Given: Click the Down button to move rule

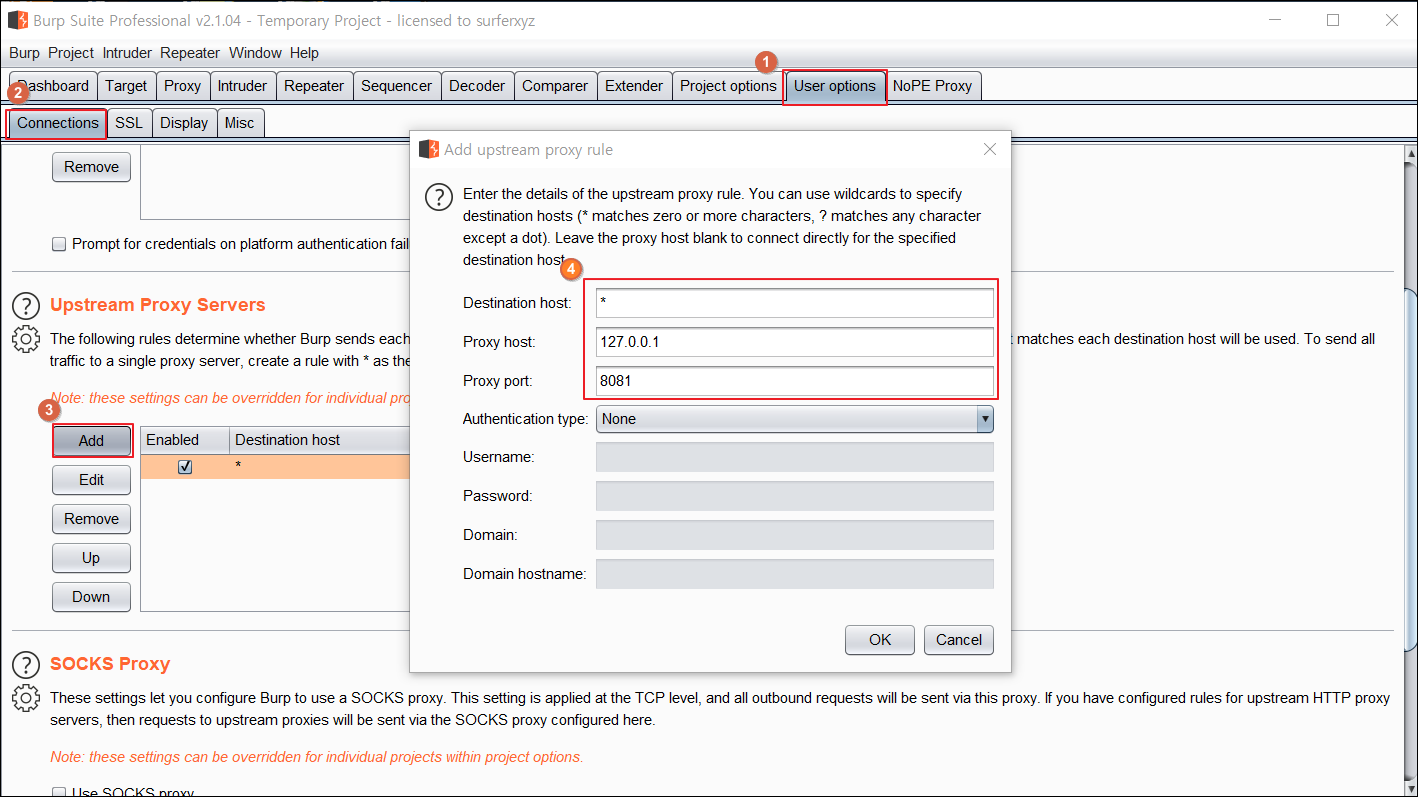Looking at the screenshot, I should tap(91, 597).
